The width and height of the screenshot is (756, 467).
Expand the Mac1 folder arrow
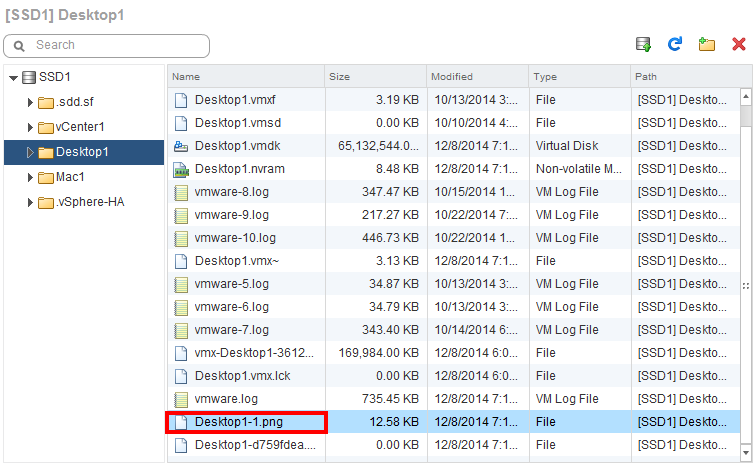pos(30,177)
